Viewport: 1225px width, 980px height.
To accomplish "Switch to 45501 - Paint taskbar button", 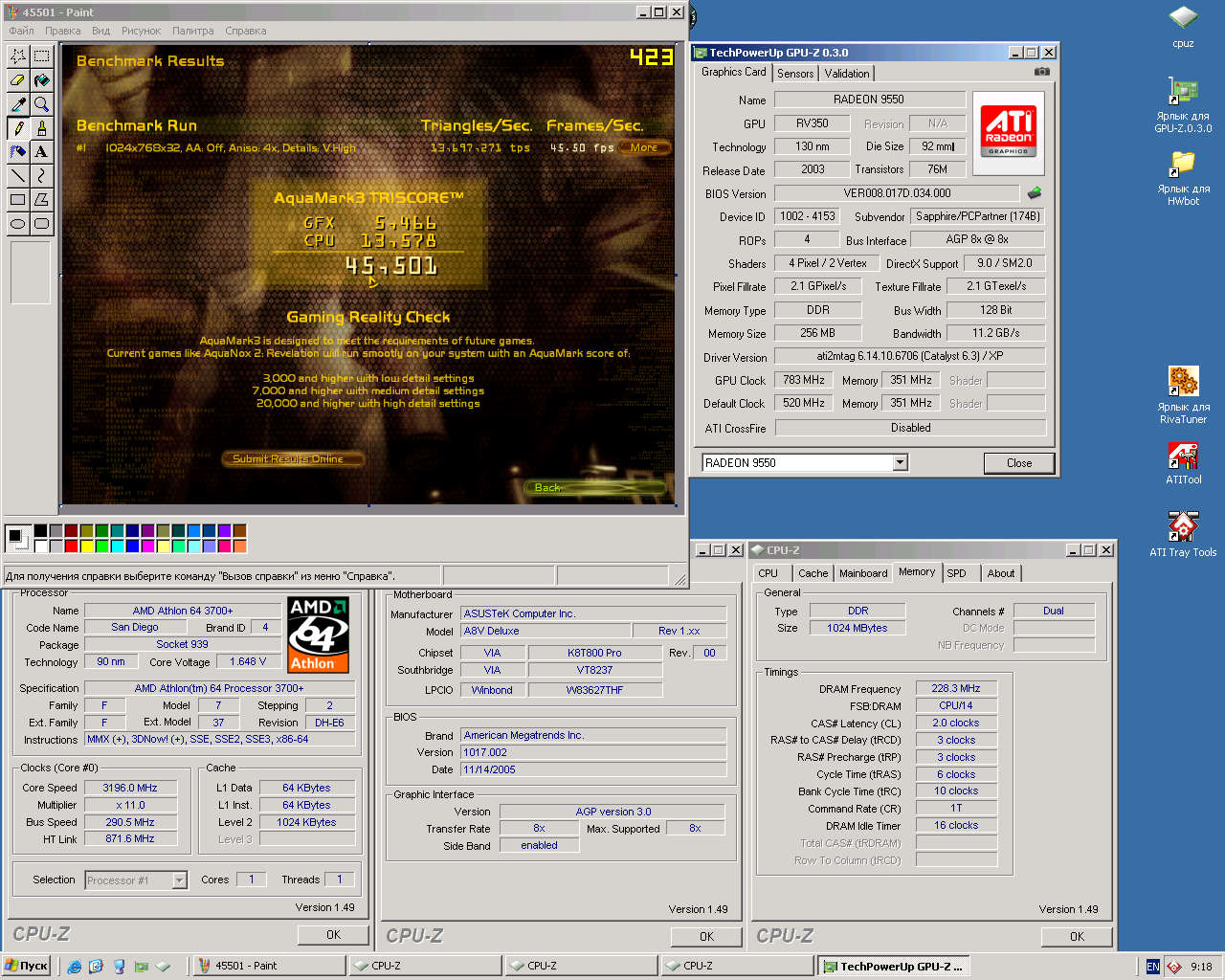I will click(x=270, y=967).
